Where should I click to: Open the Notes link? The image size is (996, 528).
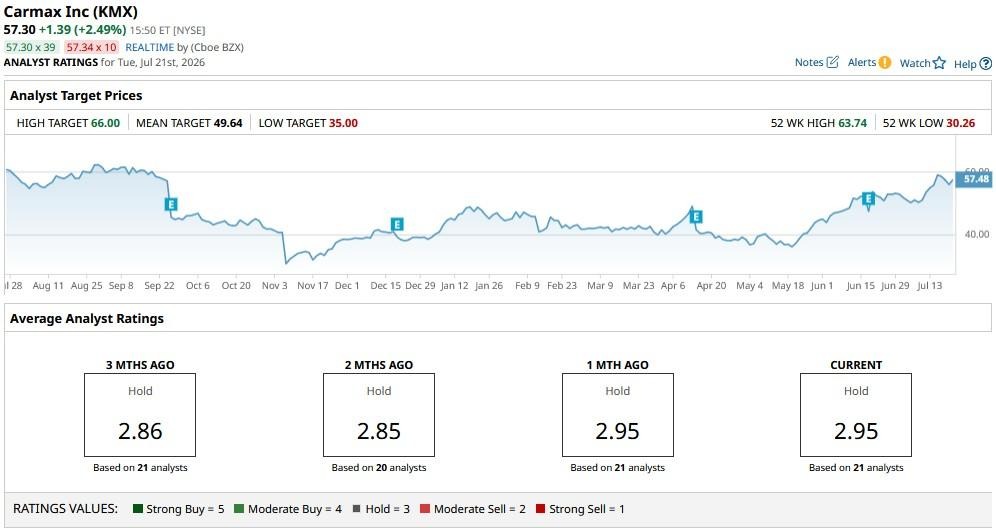(809, 62)
